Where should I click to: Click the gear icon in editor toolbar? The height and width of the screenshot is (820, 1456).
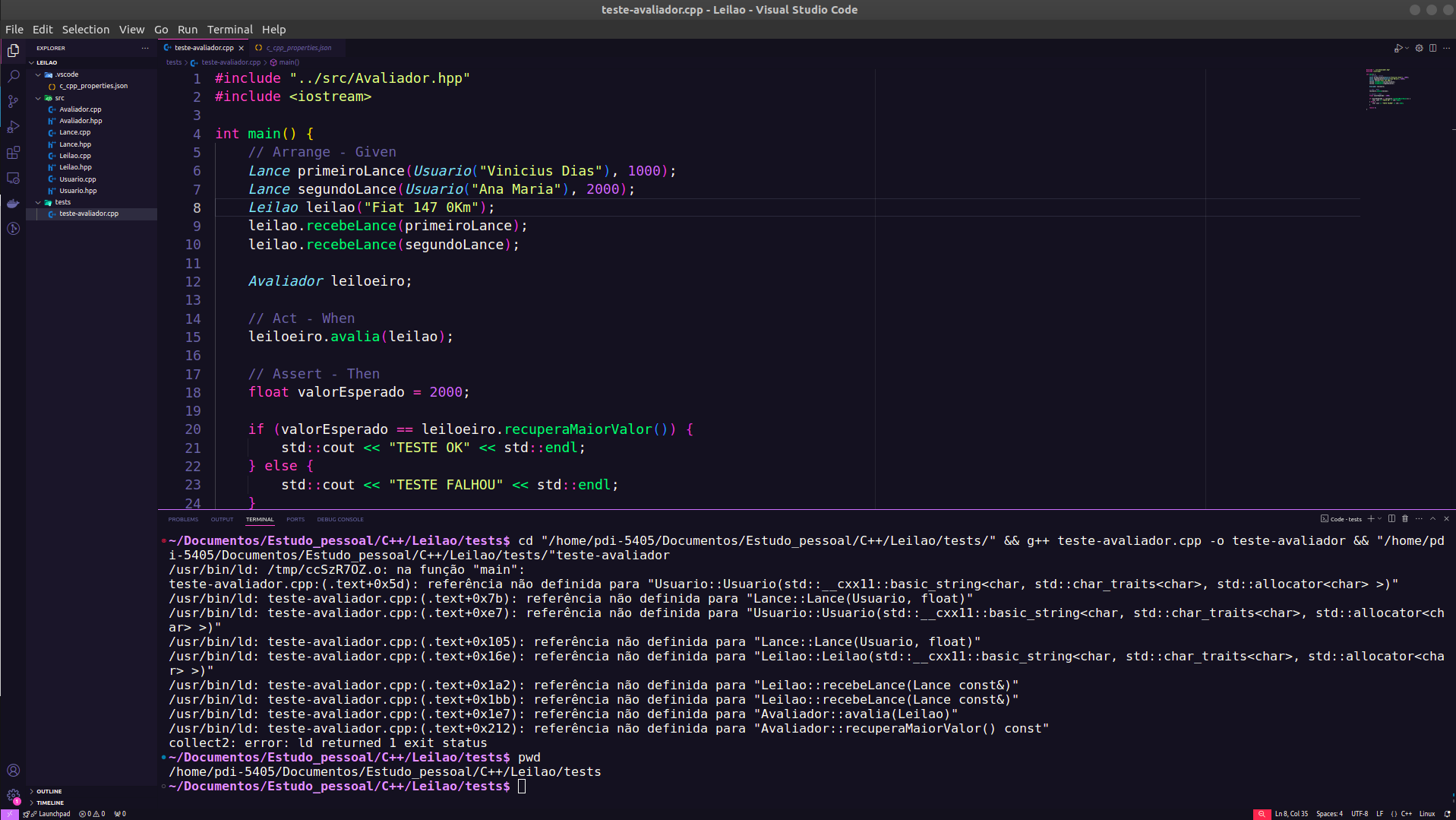tap(1419, 48)
